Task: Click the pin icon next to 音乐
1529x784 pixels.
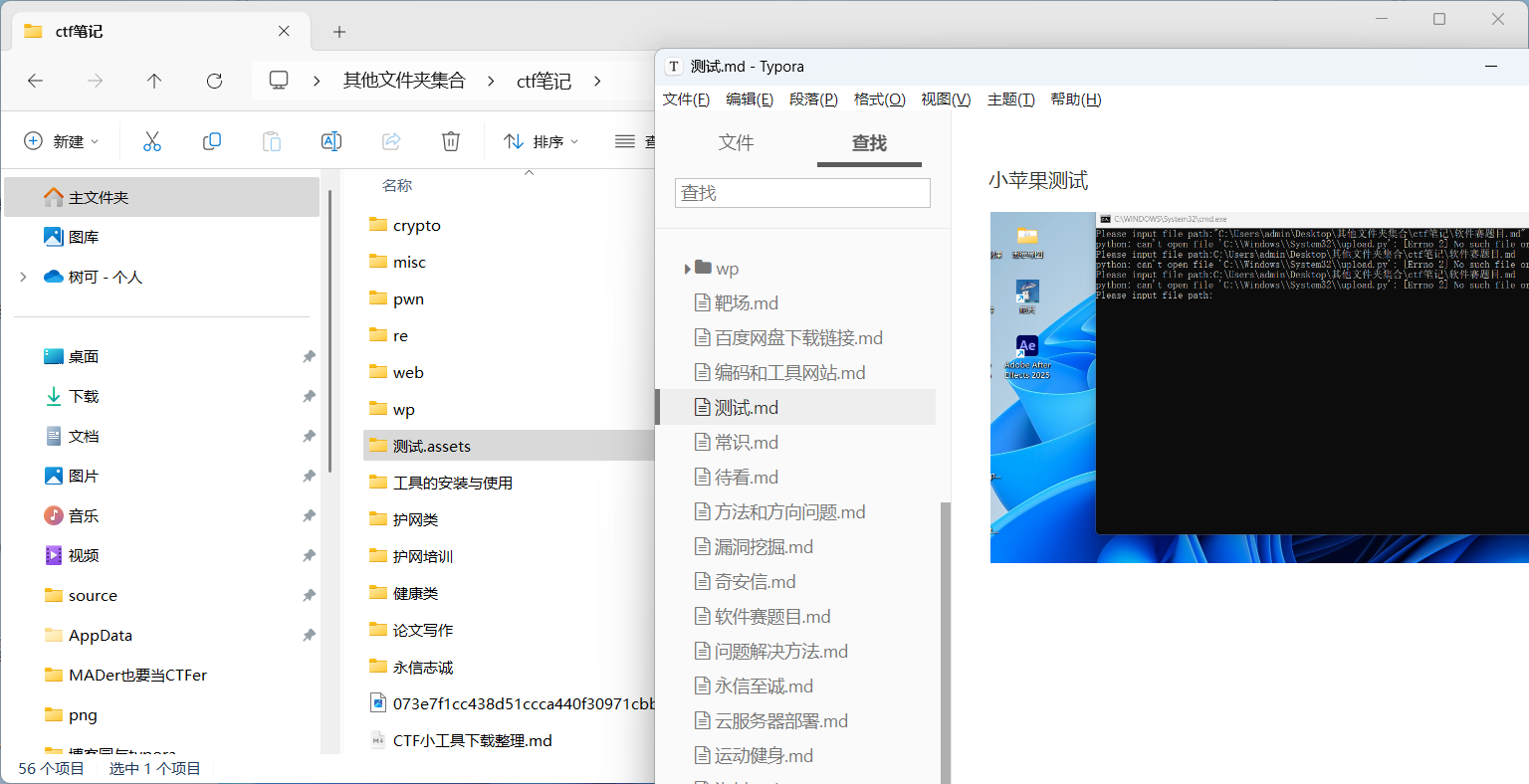Action: coord(309,515)
